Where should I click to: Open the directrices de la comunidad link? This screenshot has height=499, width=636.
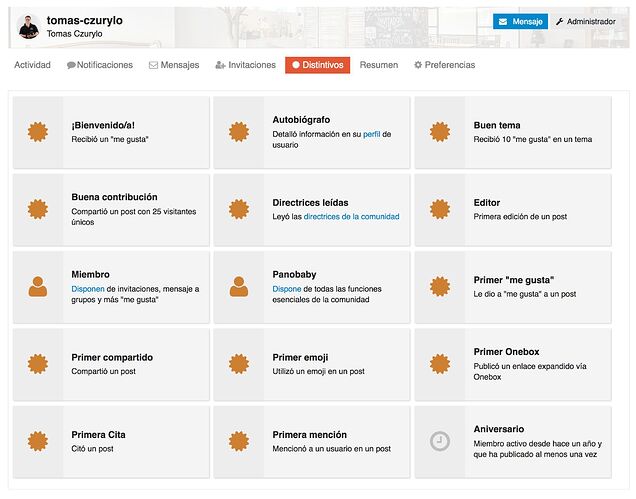352,217
